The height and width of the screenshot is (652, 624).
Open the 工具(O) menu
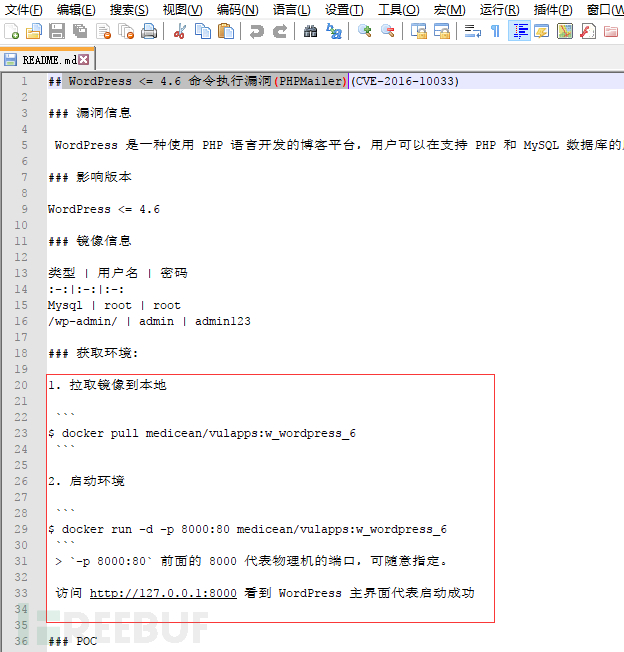pyautogui.click(x=398, y=9)
